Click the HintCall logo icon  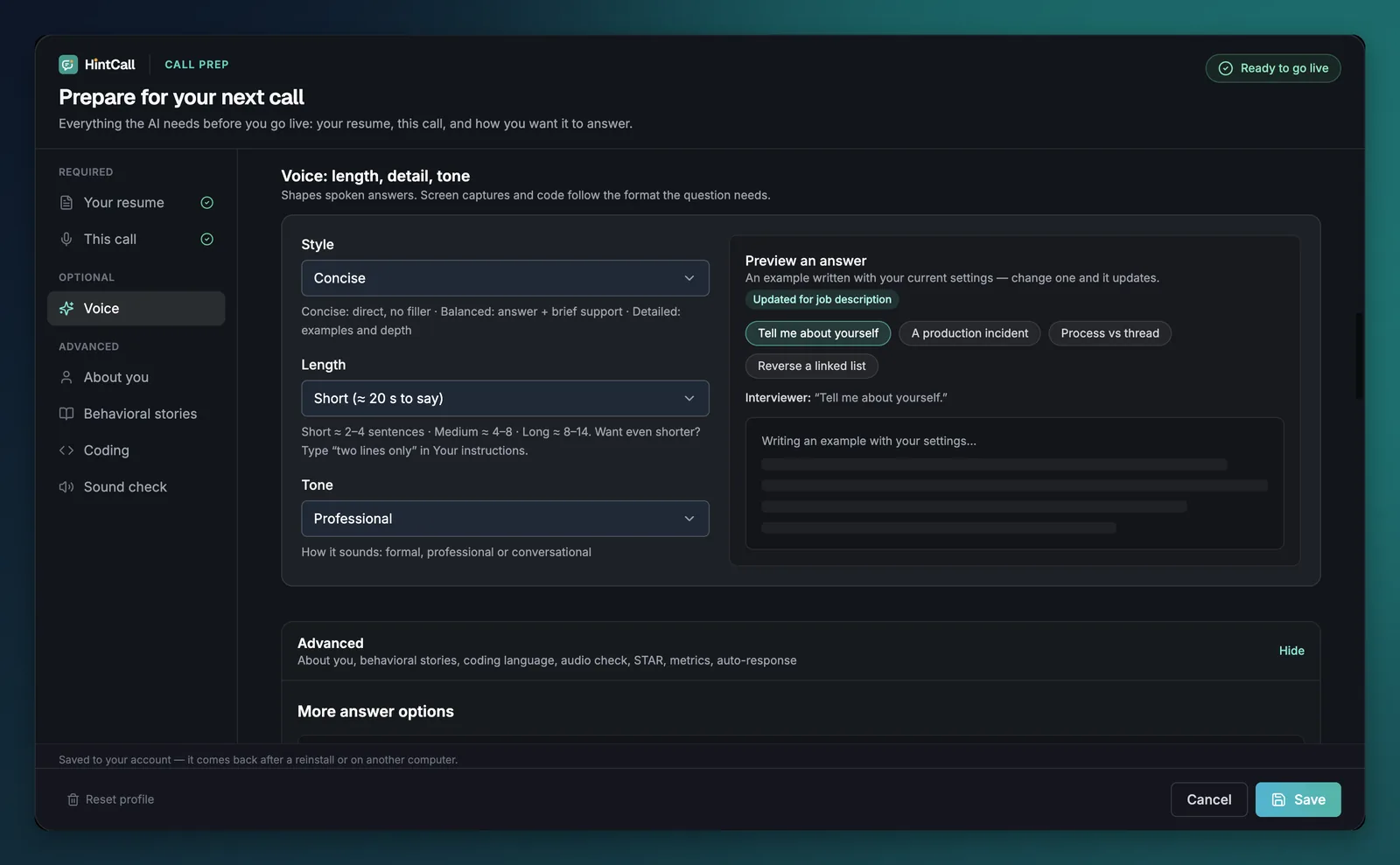[68, 65]
